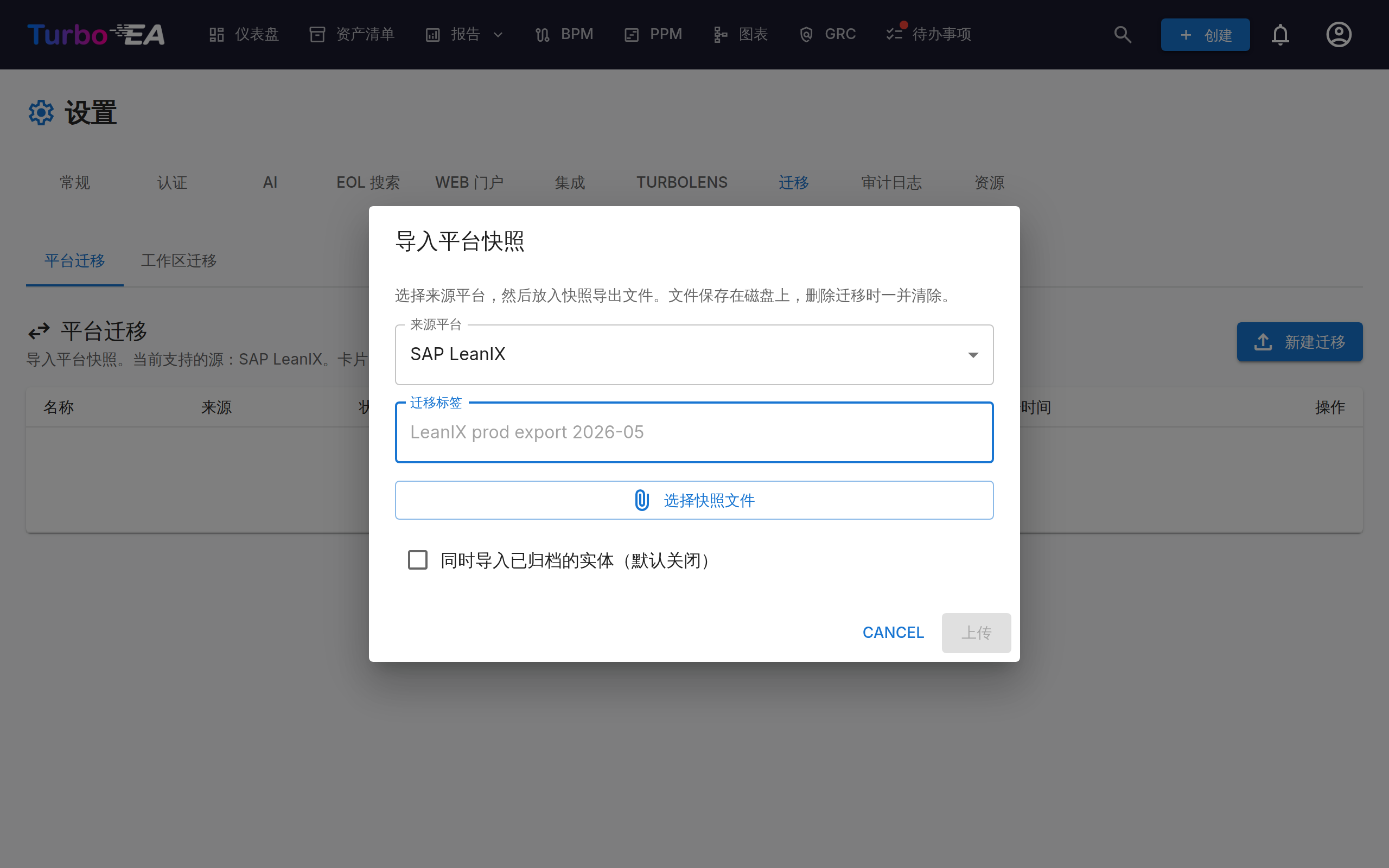Click CANCEL in the dialog
1389x868 pixels.
(x=893, y=633)
